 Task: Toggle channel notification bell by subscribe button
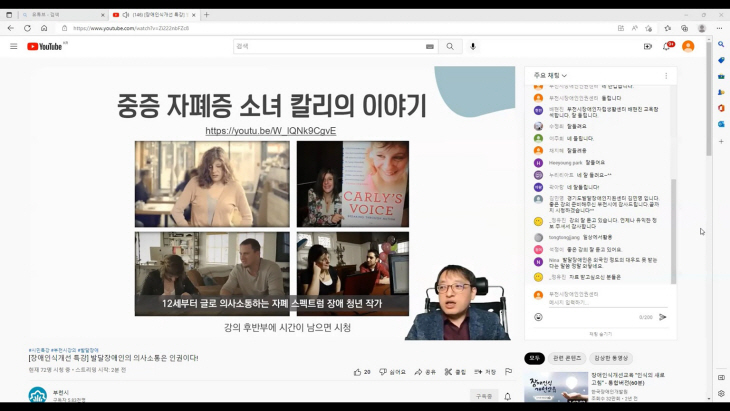pyautogui.click(x=507, y=396)
